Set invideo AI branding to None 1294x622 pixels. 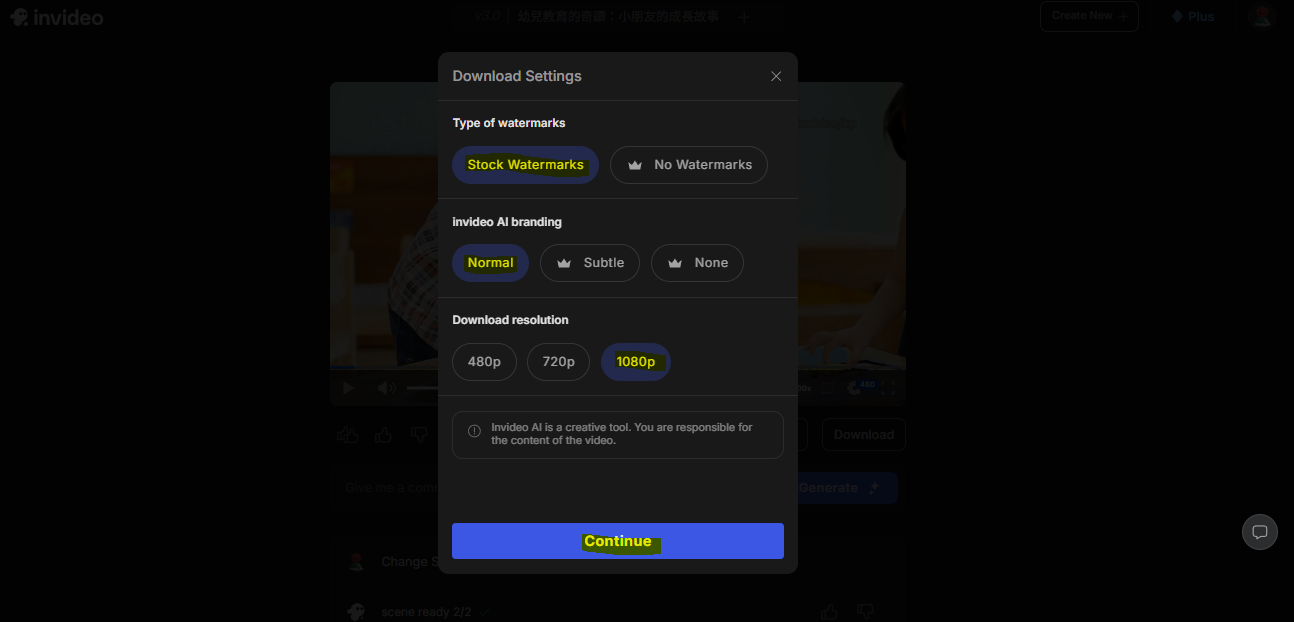click(696, 263)
